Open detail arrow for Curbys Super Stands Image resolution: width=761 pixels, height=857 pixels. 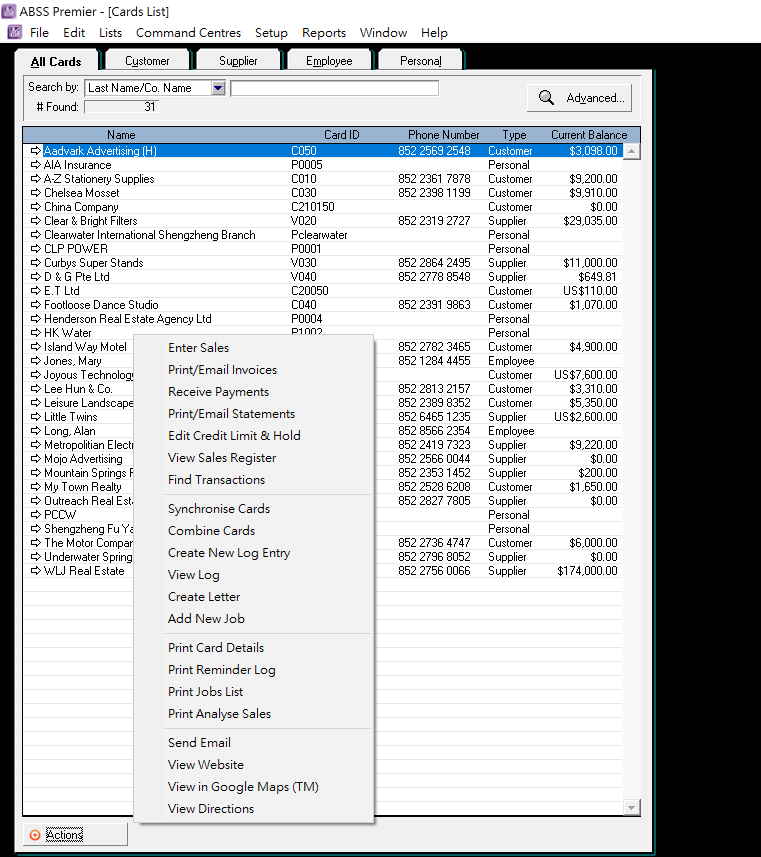pyautogui.click(x=36, y=262)
